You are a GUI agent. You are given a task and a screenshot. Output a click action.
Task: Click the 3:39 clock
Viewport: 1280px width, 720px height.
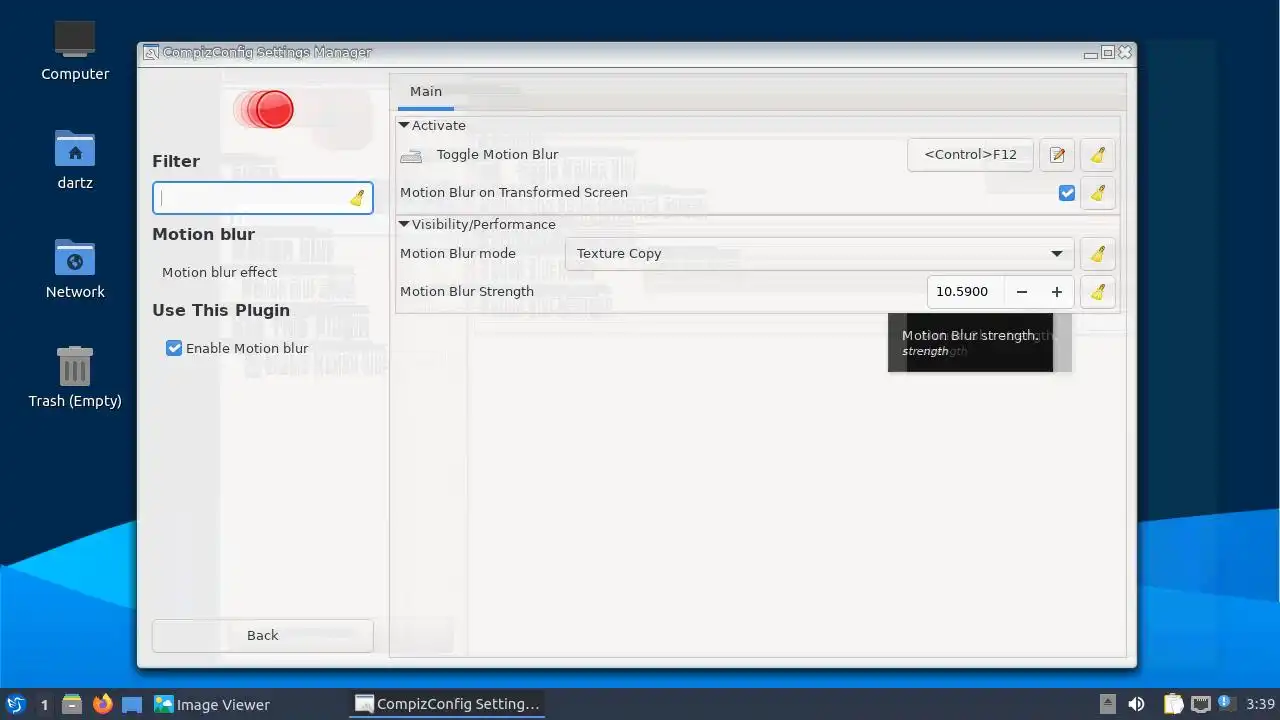tap(1261, 704)
